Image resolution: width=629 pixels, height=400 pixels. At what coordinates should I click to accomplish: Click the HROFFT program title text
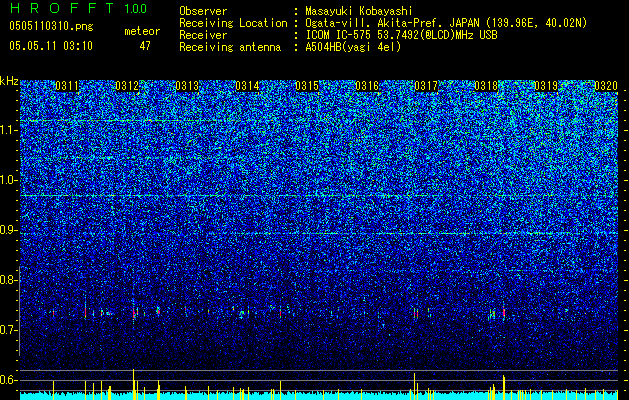pos(62,8)
